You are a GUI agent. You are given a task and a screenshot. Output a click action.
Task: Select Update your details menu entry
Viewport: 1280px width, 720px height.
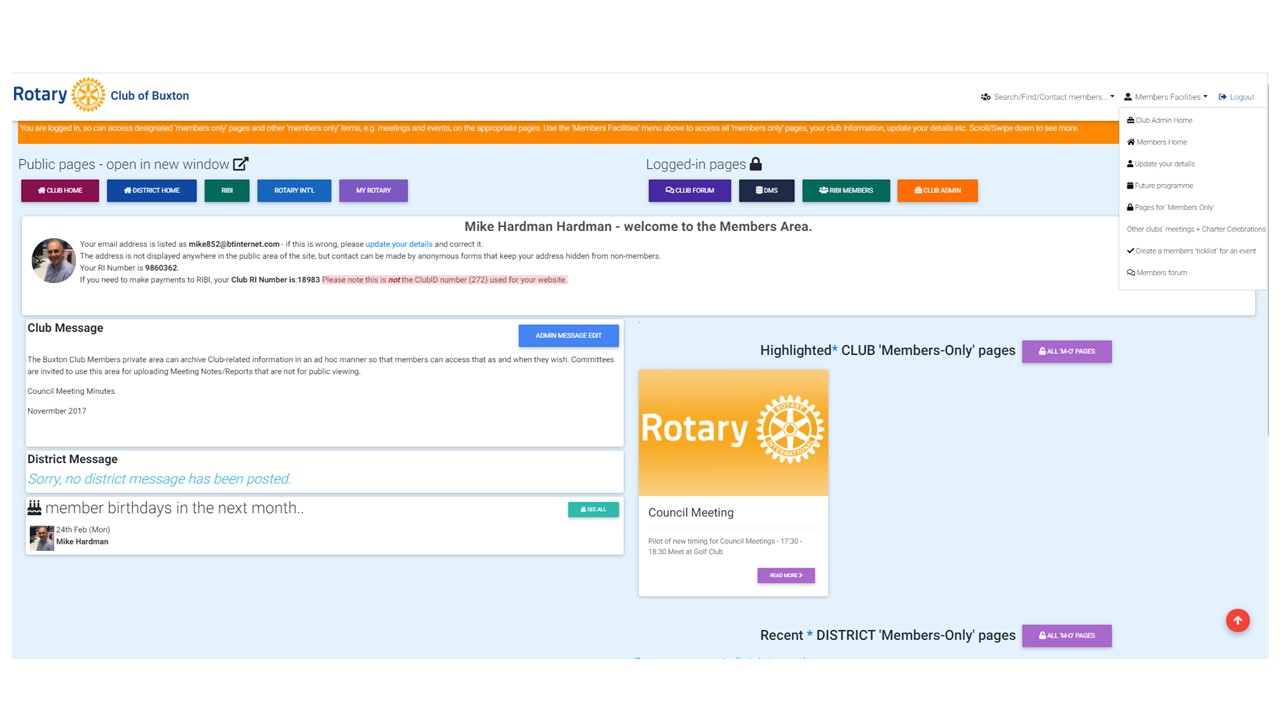pyautogui.click(x=1161, y=164)
